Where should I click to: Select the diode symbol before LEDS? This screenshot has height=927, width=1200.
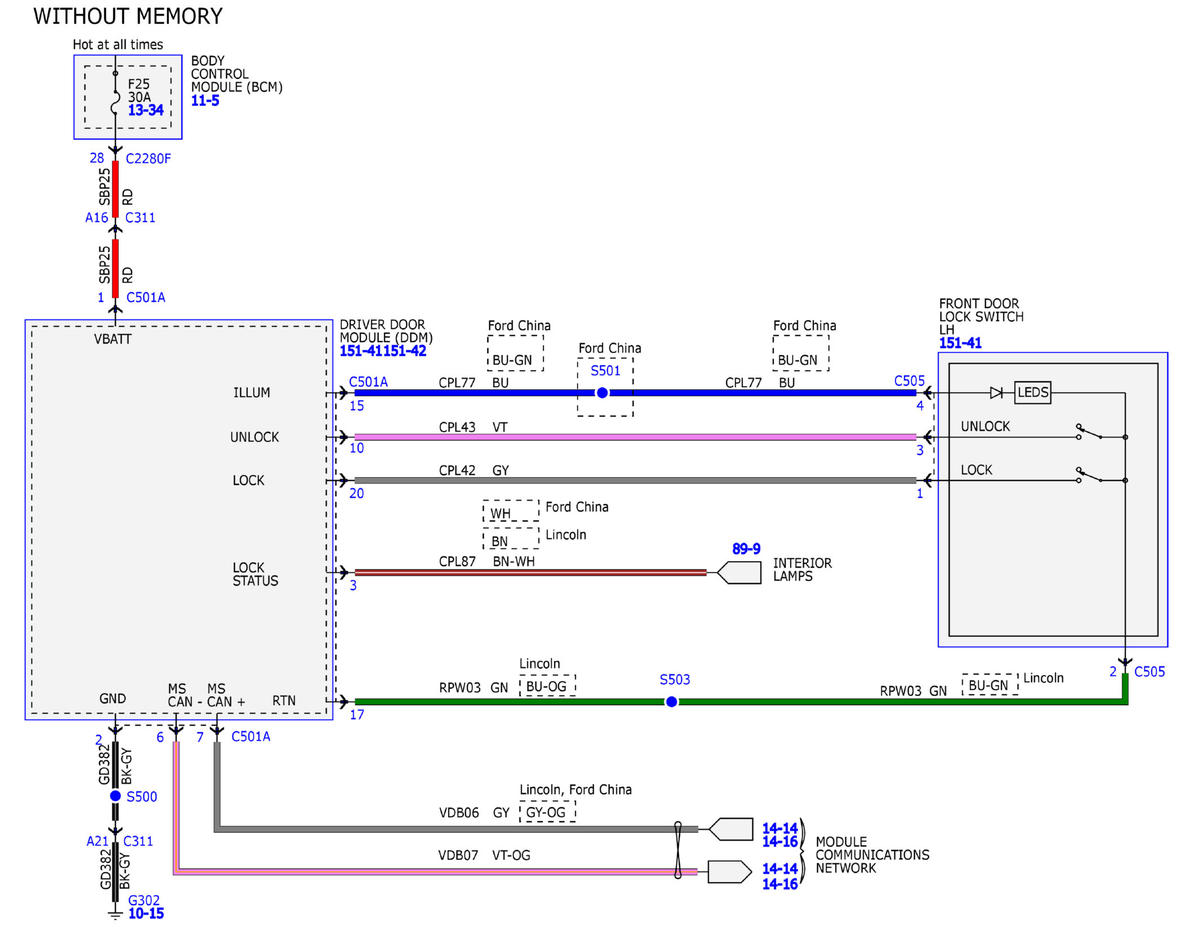[996, 393]
